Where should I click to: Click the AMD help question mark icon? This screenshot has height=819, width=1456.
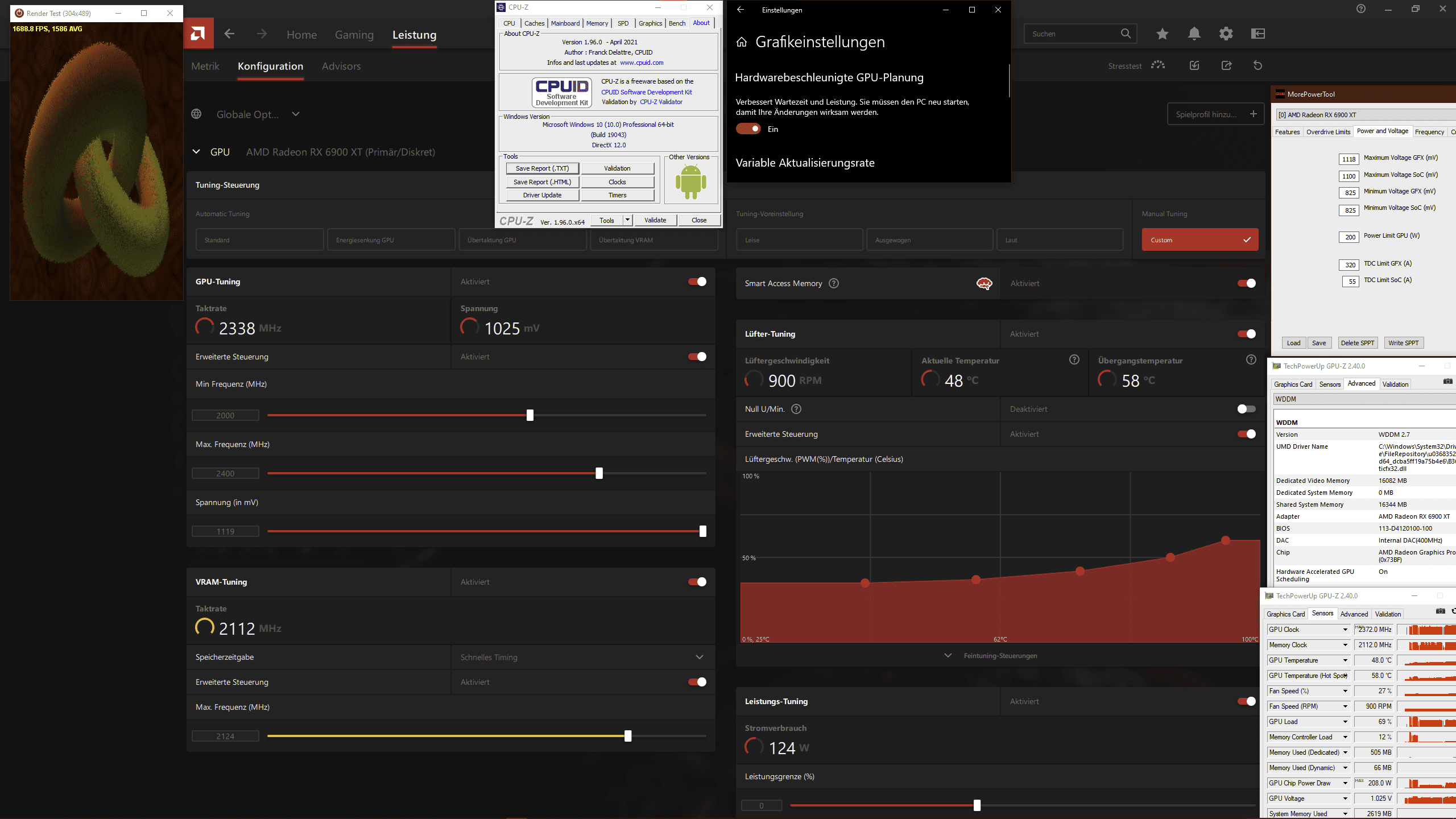coord(1361,9)
